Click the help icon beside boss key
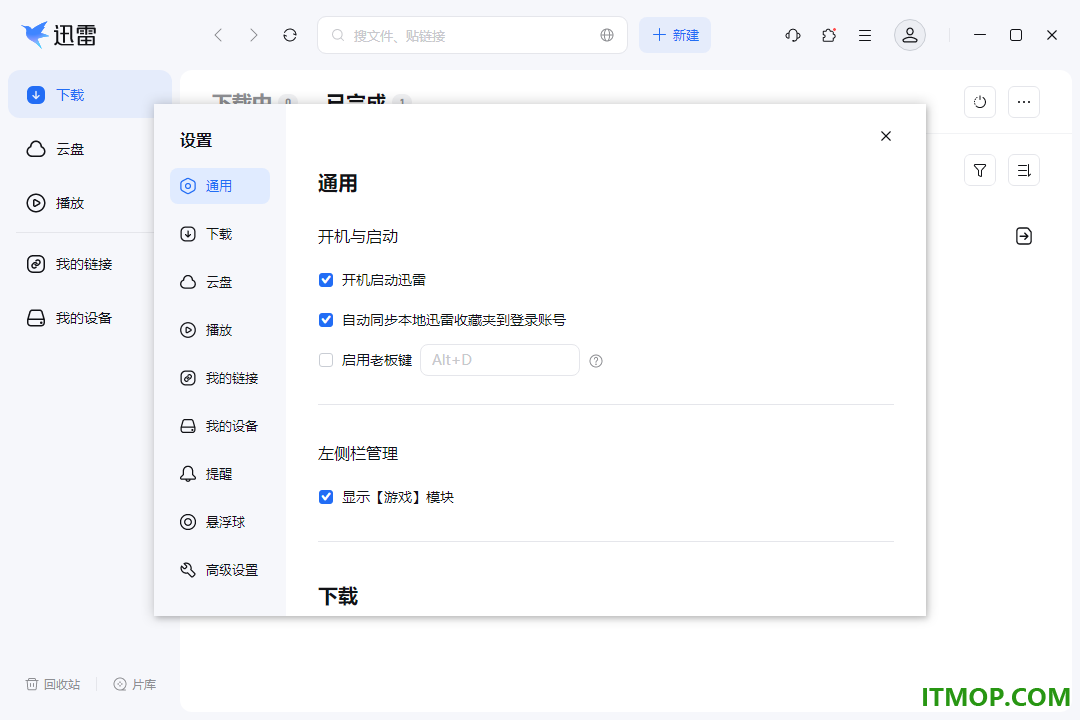1080x720 pixels. [x=596, y=361]
